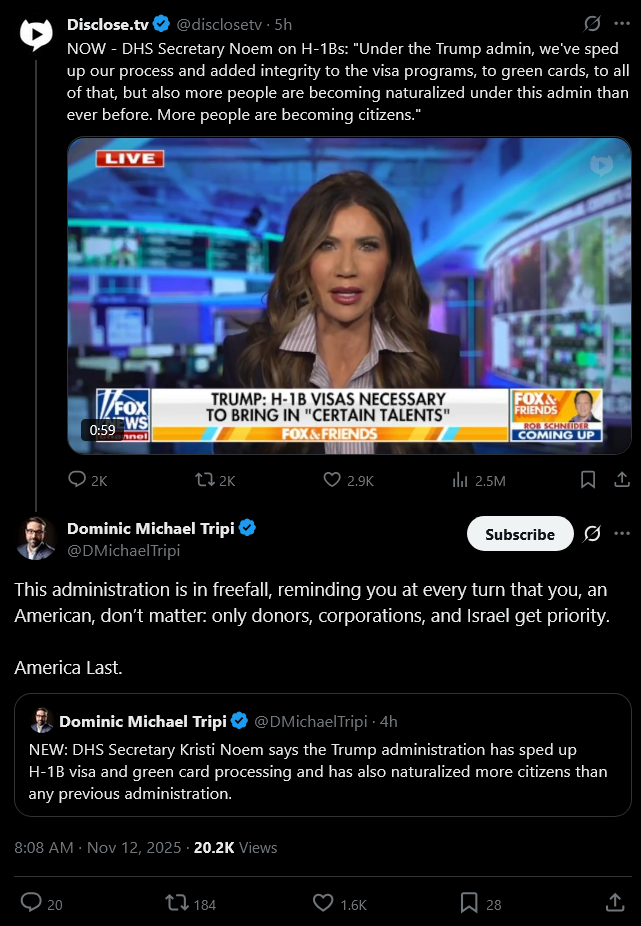Share the main post via the share icon
This screenshot has width=641, height=926.
click(x=615, y=902)
